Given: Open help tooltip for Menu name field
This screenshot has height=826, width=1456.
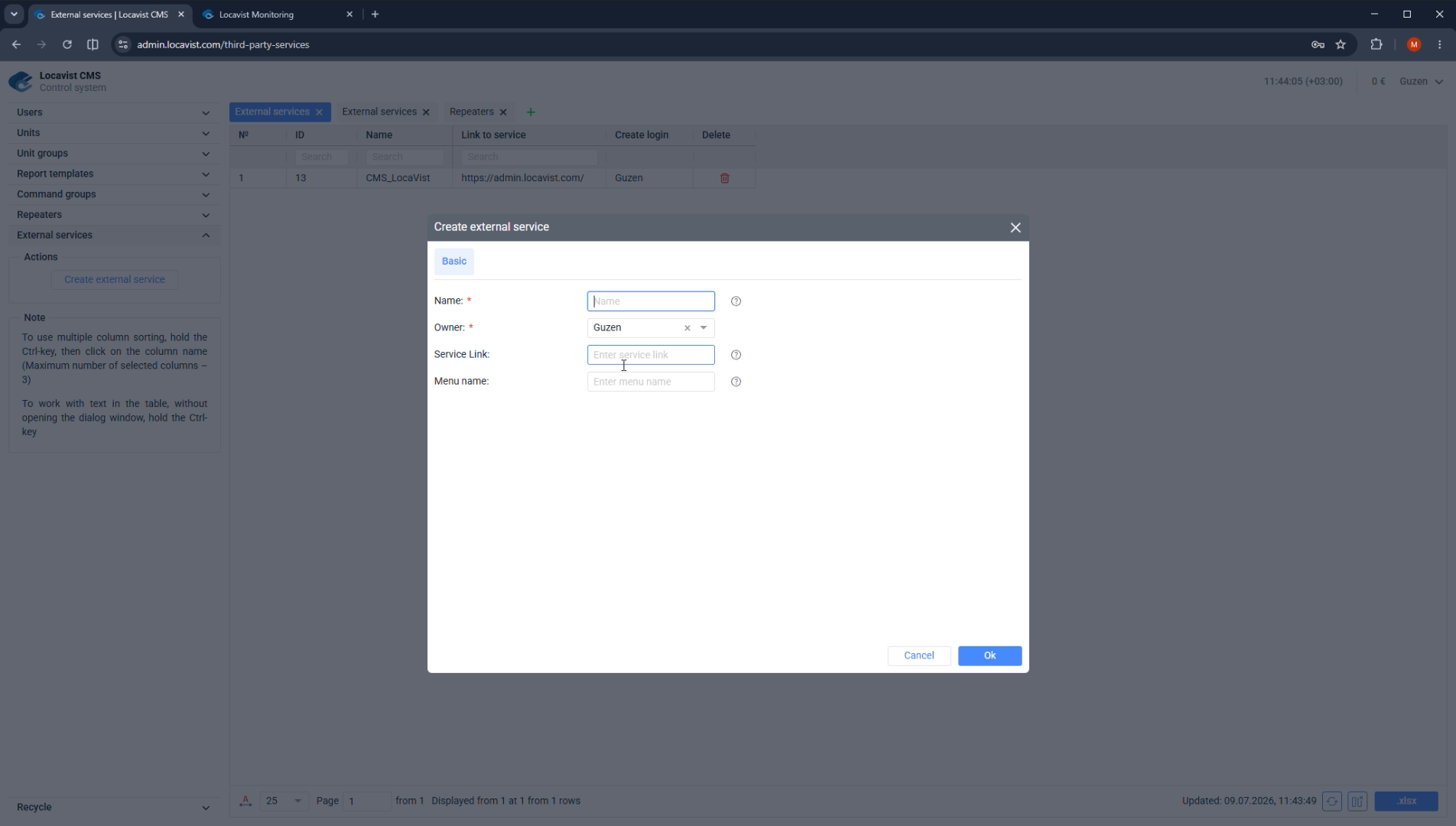Looking at the screenshot, I should click(736, 382).
